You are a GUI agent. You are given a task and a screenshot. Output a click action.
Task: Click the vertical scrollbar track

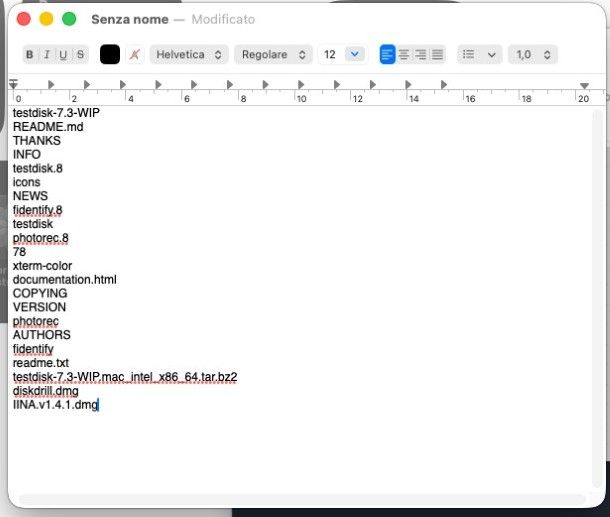point(597,299)
